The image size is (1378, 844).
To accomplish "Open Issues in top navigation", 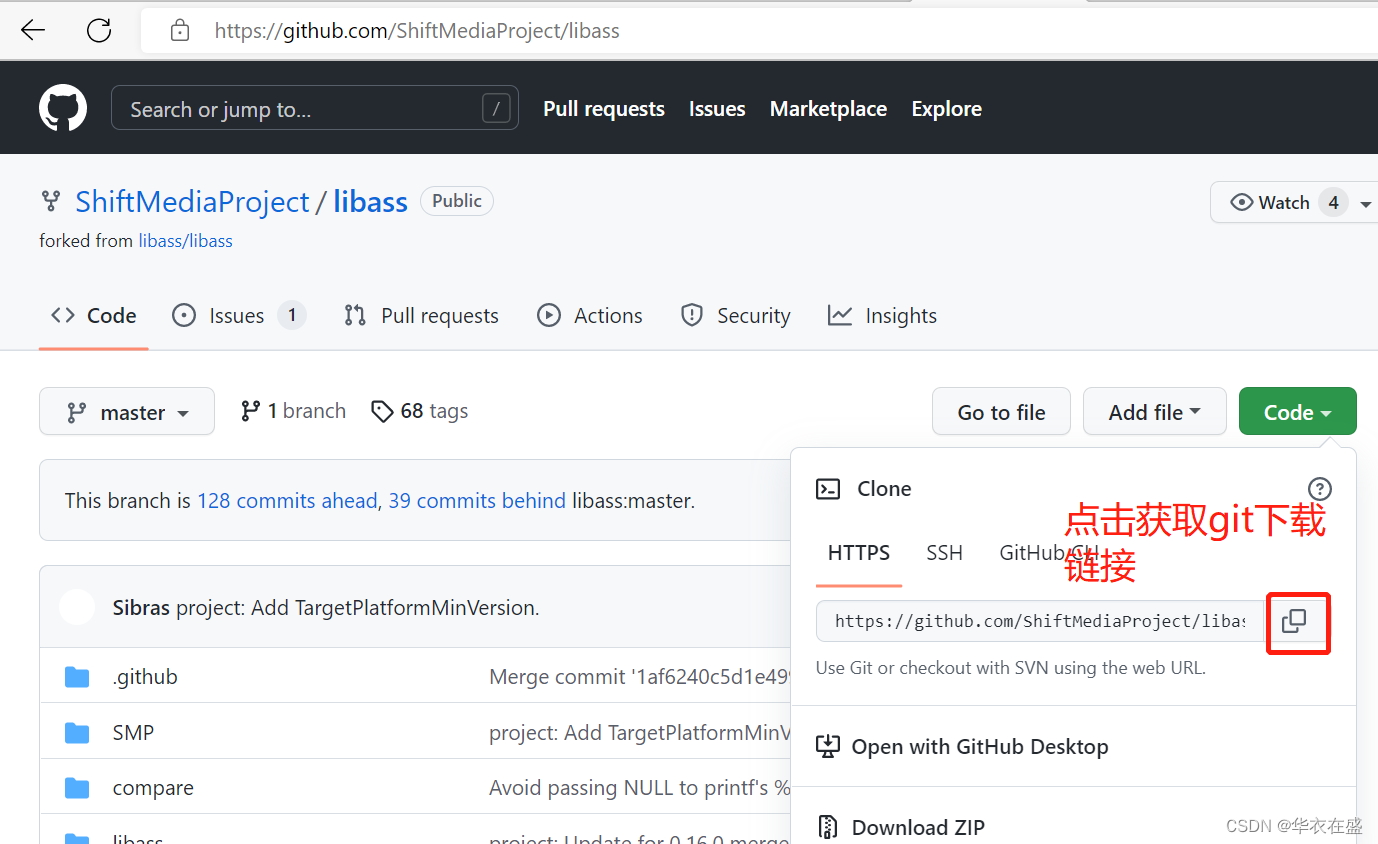I will pyautogui.click(x=717, y=109).
